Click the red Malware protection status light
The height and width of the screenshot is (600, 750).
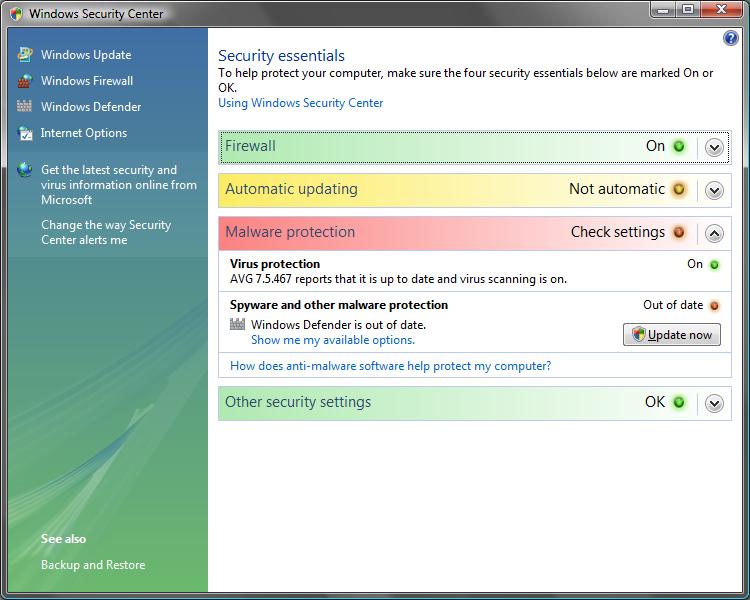point(679,232)
